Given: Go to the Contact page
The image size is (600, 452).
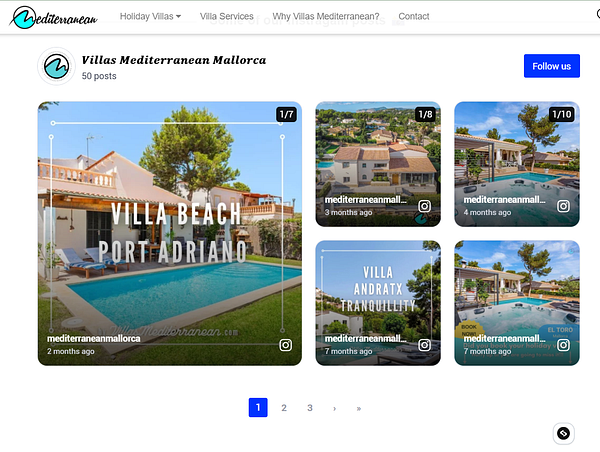Looking at the screenshot, I should pyautogui.click(x=414, y=16).
